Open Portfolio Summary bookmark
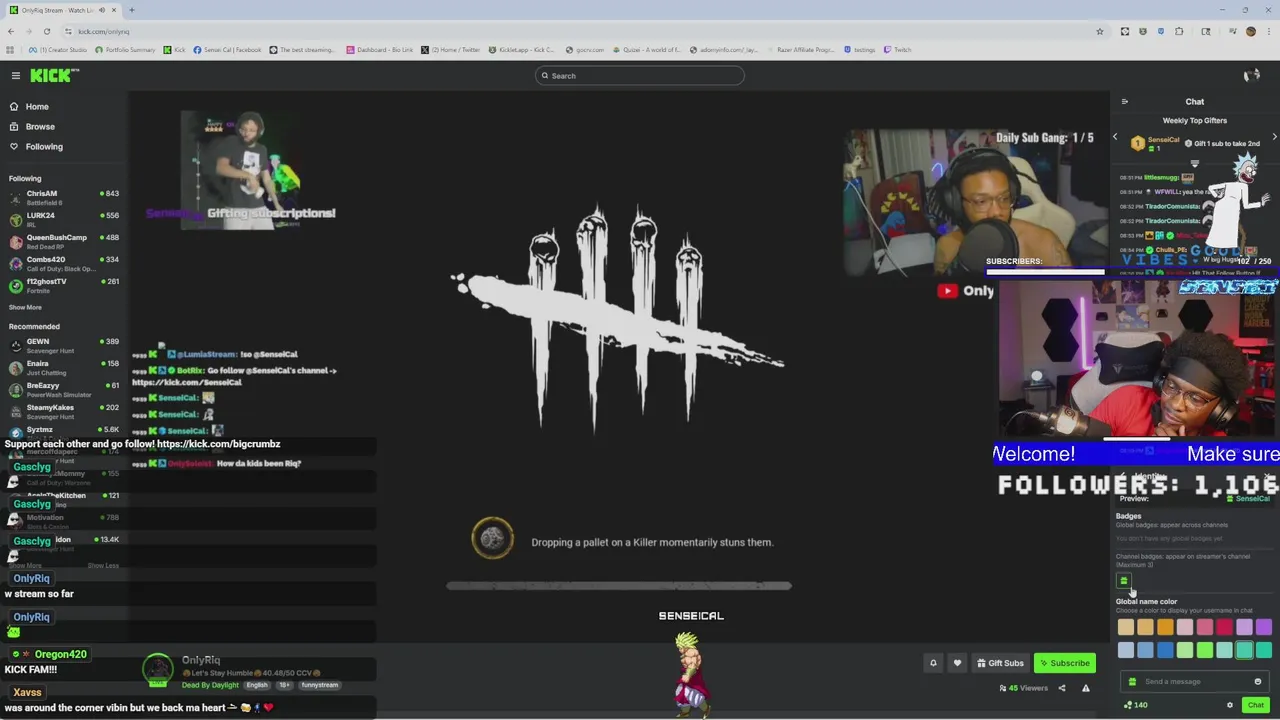The image size is (1280, 720). 125,49
